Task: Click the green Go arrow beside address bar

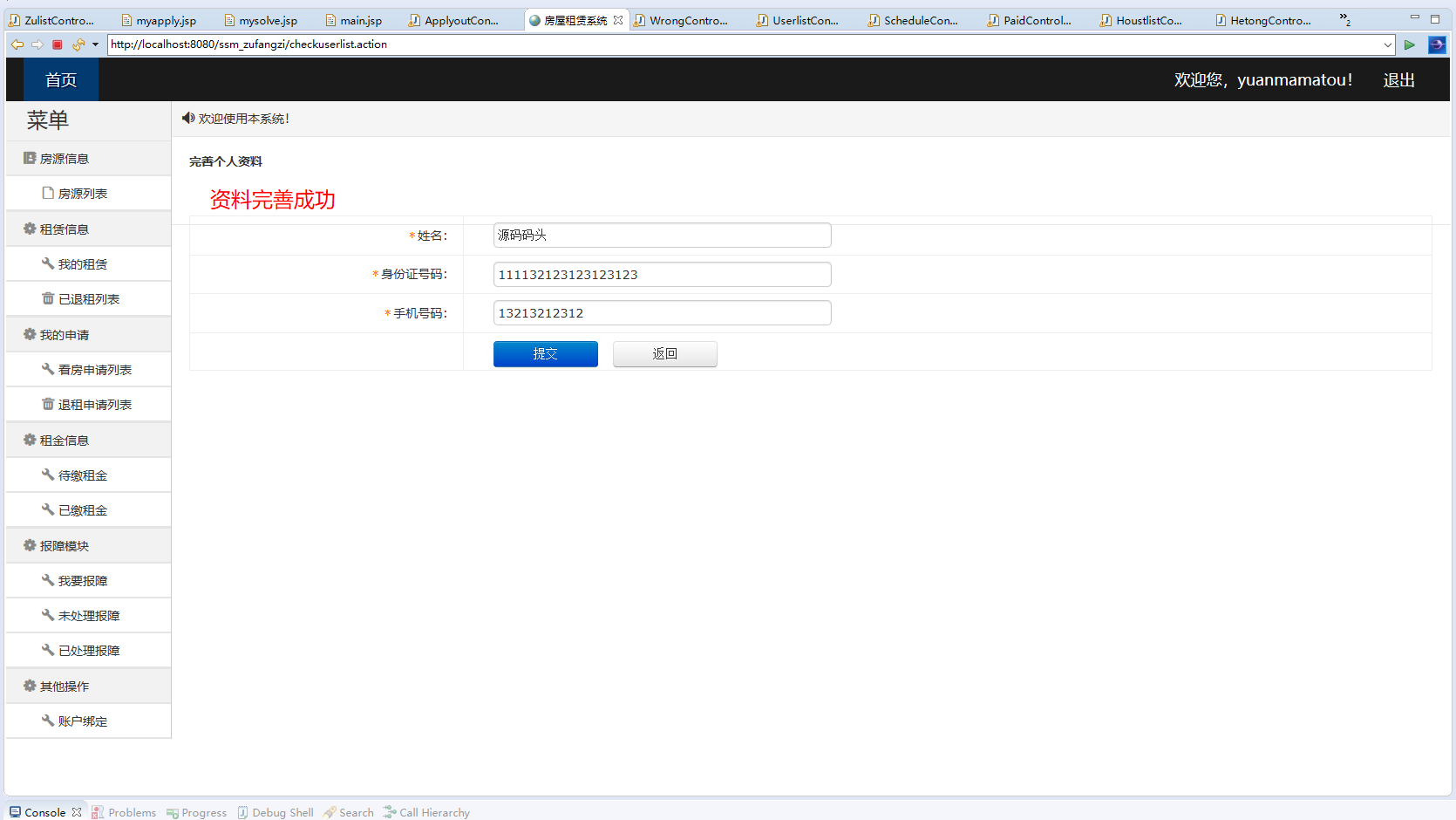Action: pos(1410,44)
